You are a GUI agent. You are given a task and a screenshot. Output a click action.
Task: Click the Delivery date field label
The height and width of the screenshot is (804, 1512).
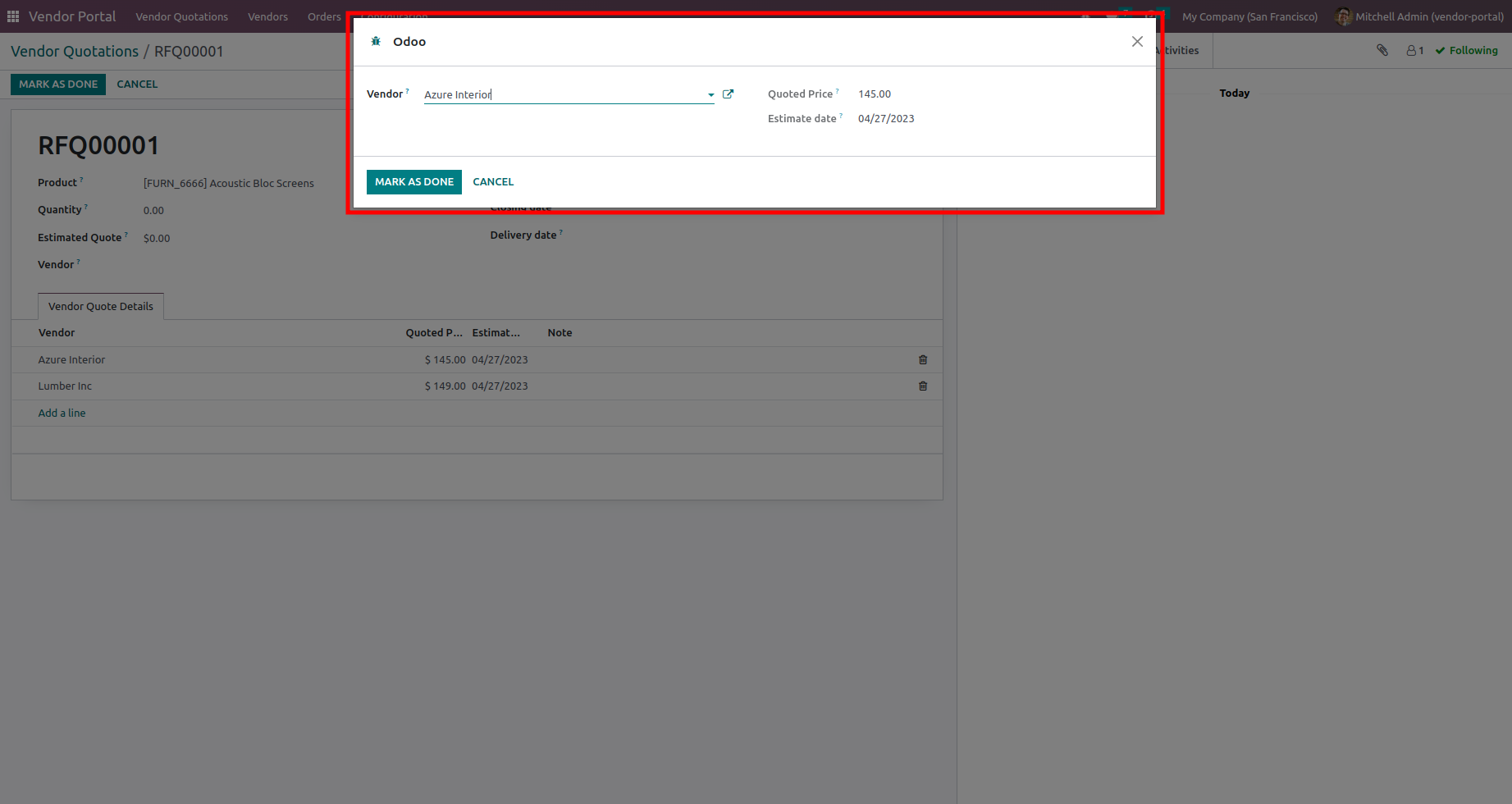(x=523, y=235)
